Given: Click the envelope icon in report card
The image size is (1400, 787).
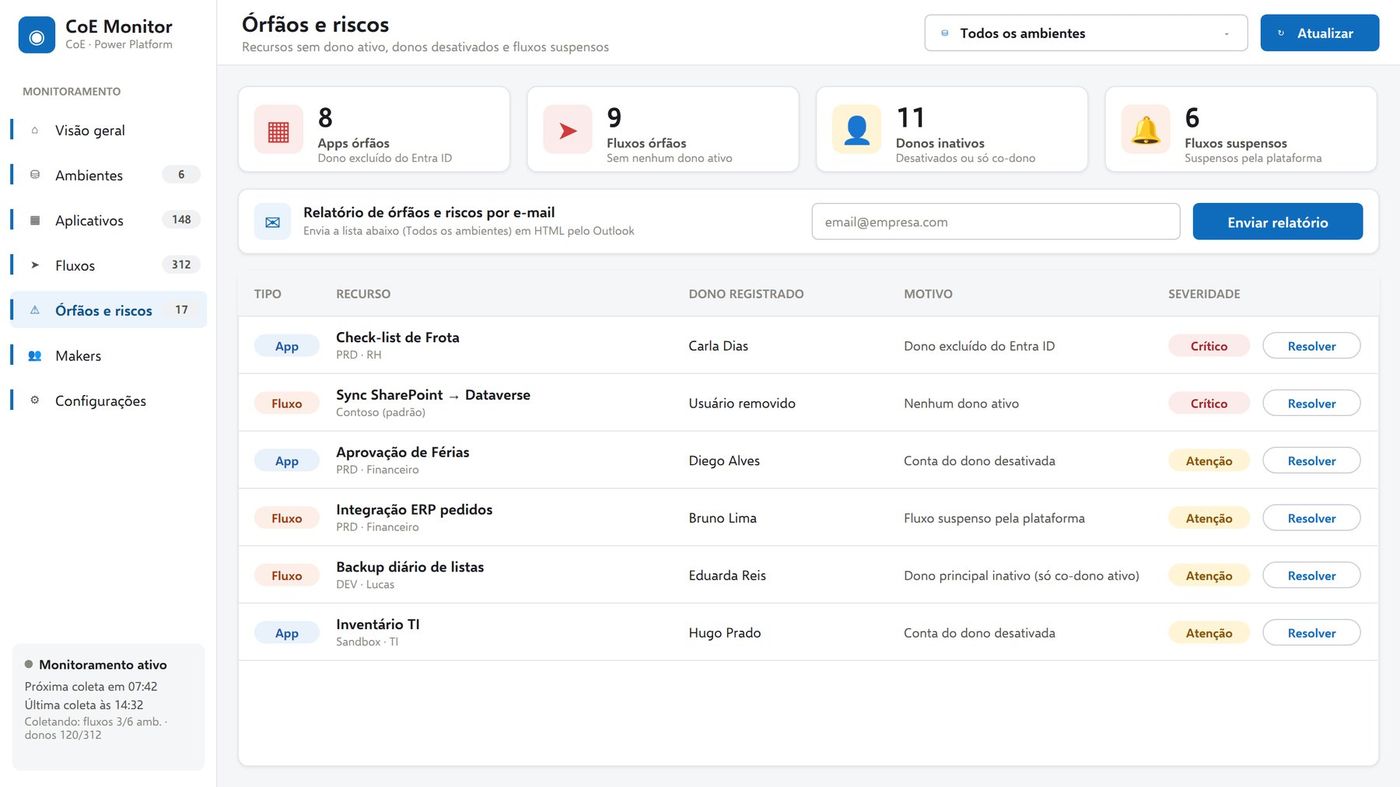Looking at the screenshot, I should pyautogui.click(x=273, y=222).
